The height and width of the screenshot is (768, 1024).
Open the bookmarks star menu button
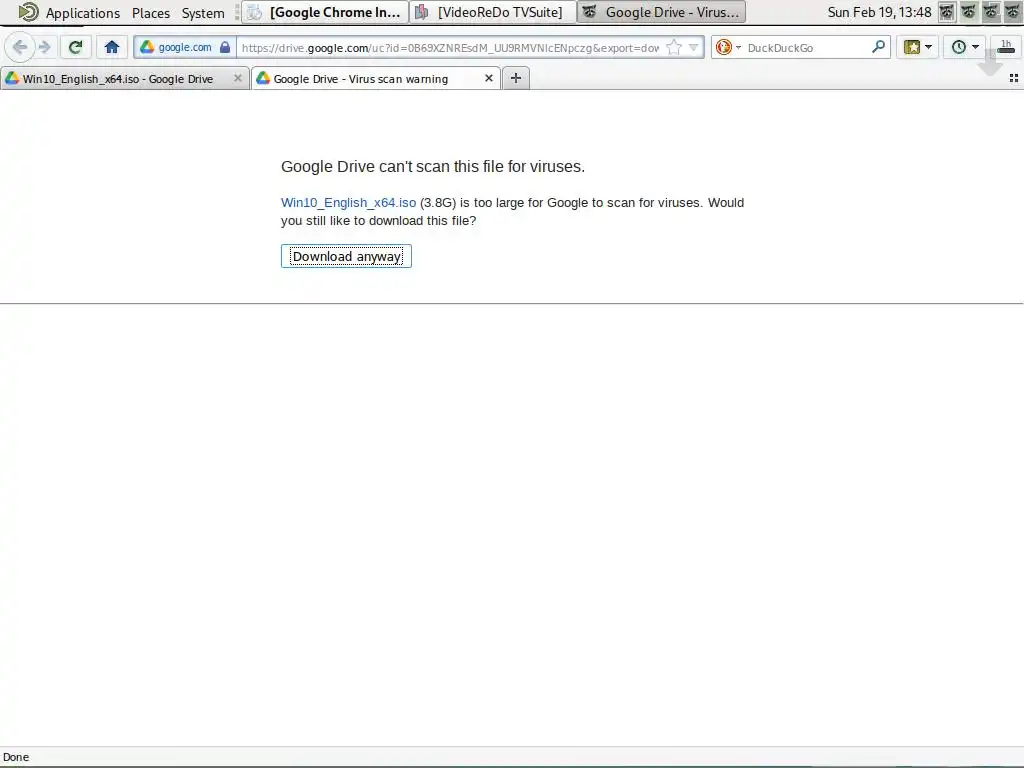click(912, 47)
